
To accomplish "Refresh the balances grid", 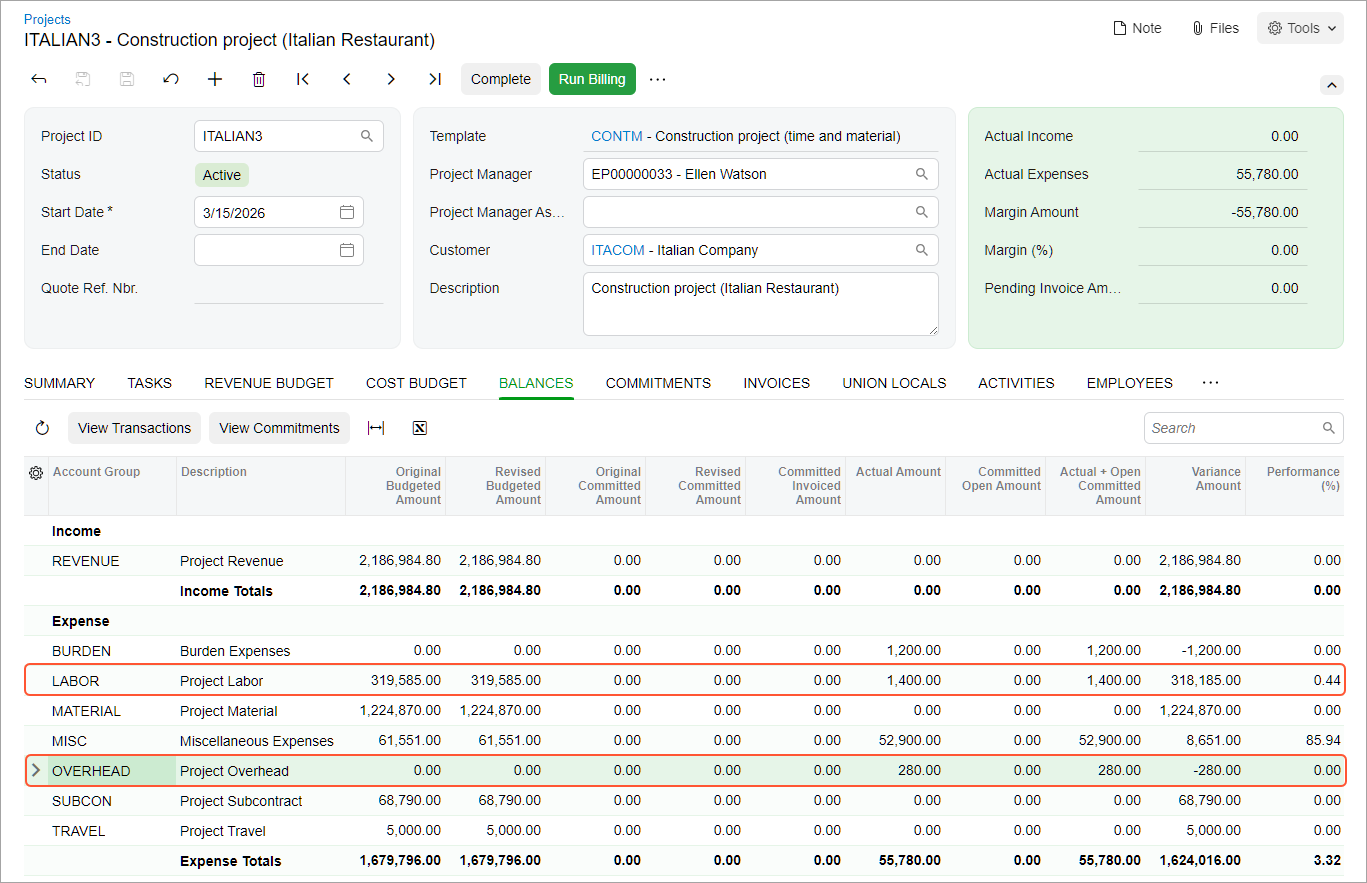I will coord(42,428).
